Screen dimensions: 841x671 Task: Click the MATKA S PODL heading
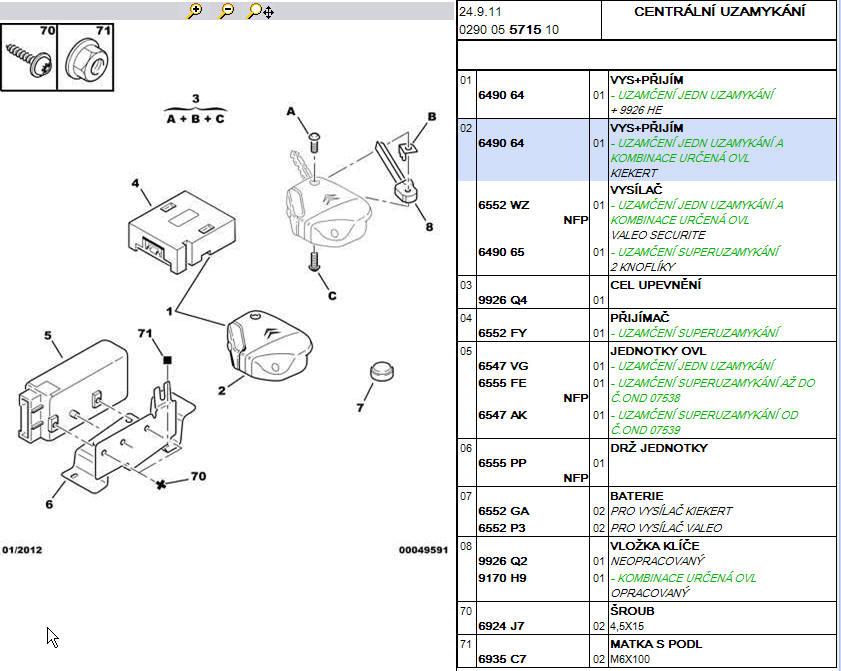point(656,644)
